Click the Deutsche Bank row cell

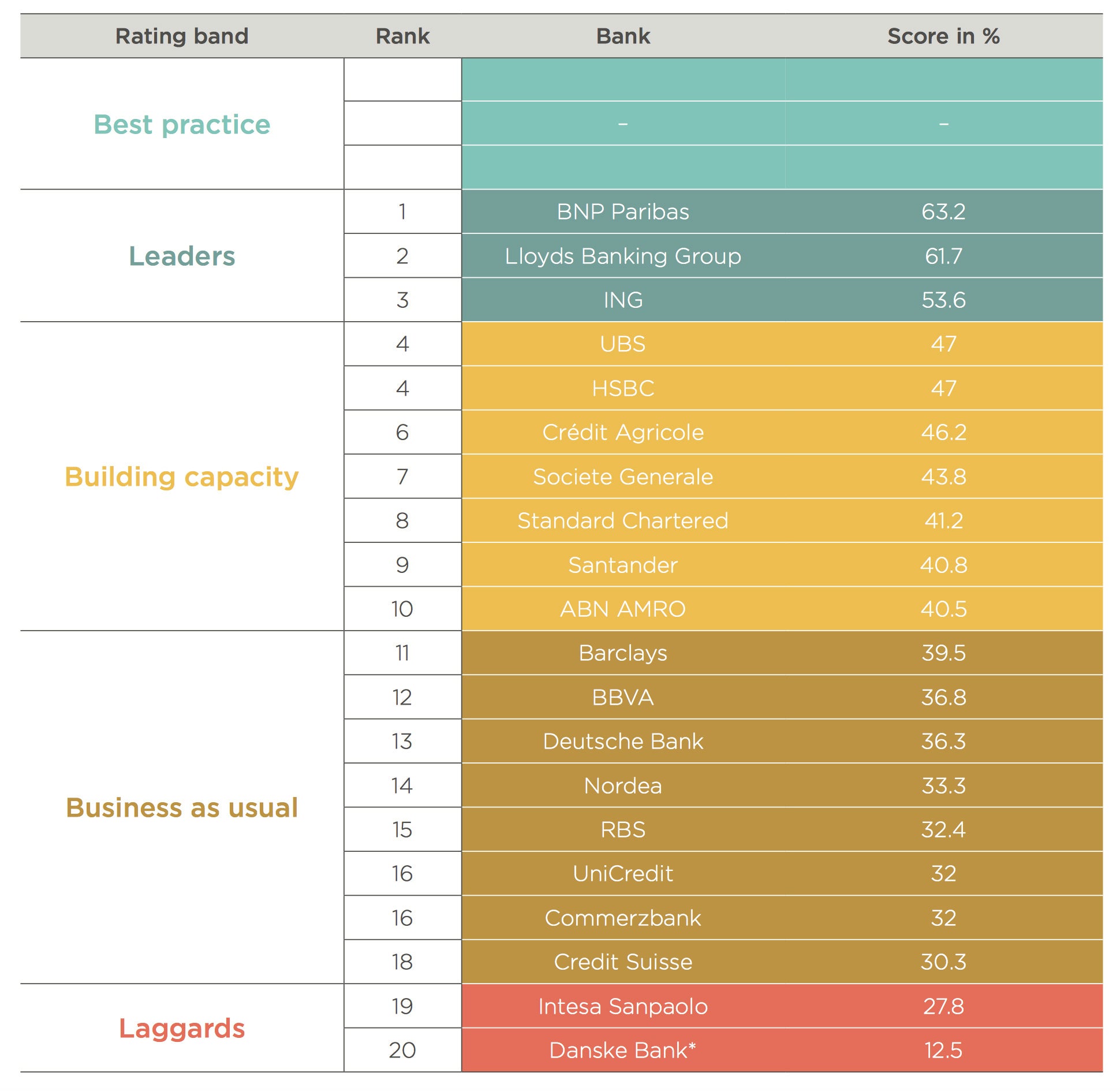(623, 742)
